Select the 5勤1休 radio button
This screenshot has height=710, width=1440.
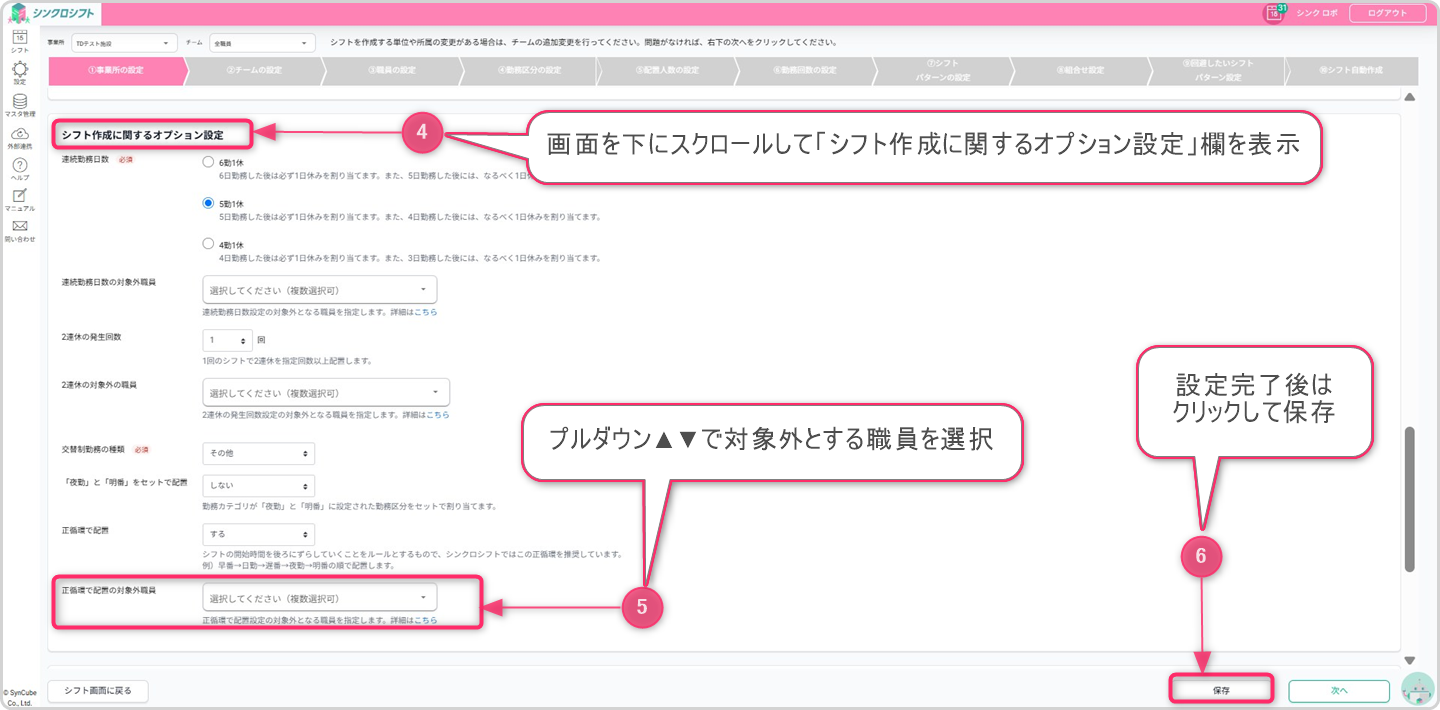click(208, 203)
